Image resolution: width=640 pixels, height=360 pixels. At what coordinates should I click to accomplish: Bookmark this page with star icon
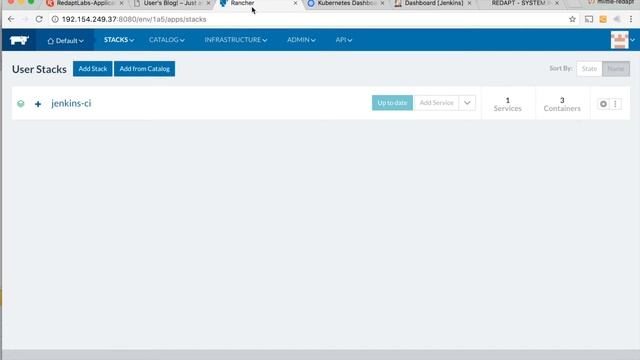(x=572, y=19)
